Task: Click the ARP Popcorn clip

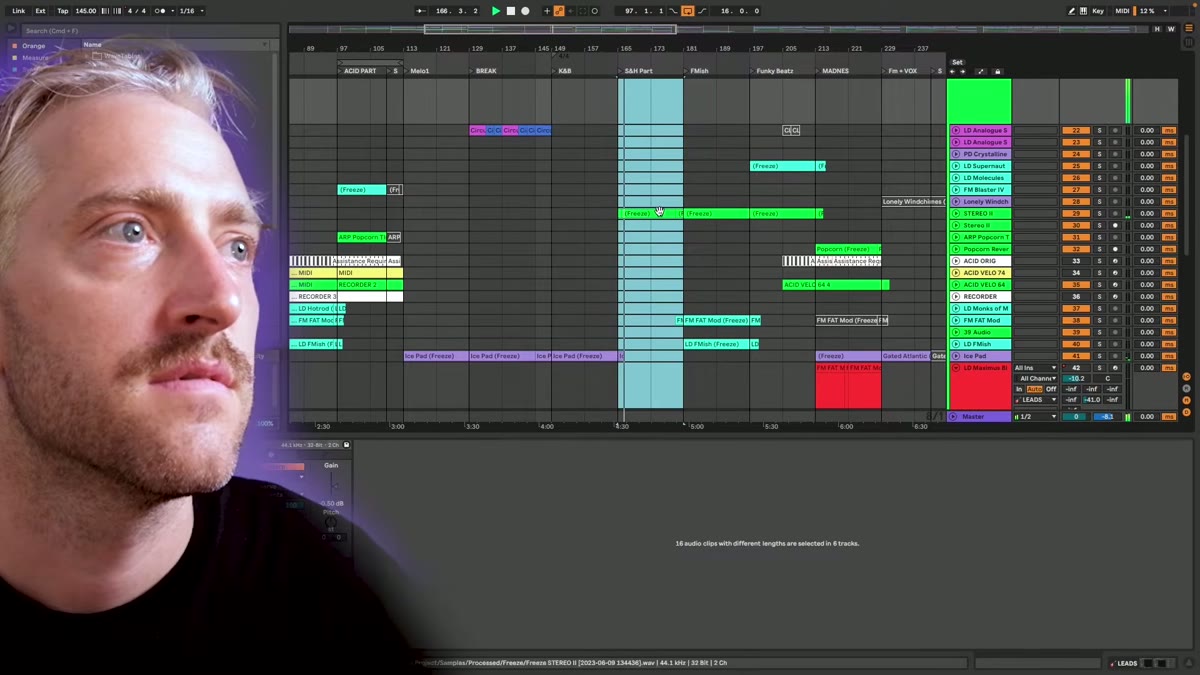Action: click(x=362, y=238)
